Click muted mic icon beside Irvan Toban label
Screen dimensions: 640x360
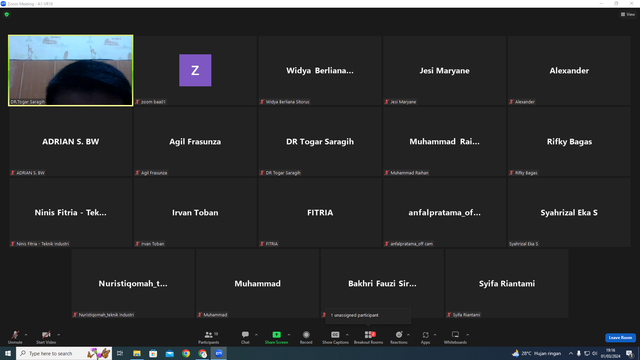[x=137, y=244]
